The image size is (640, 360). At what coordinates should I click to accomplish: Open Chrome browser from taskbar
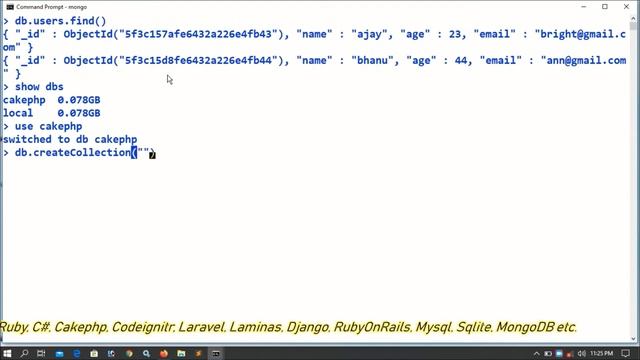pyautogui.click(x=129, y=353)
